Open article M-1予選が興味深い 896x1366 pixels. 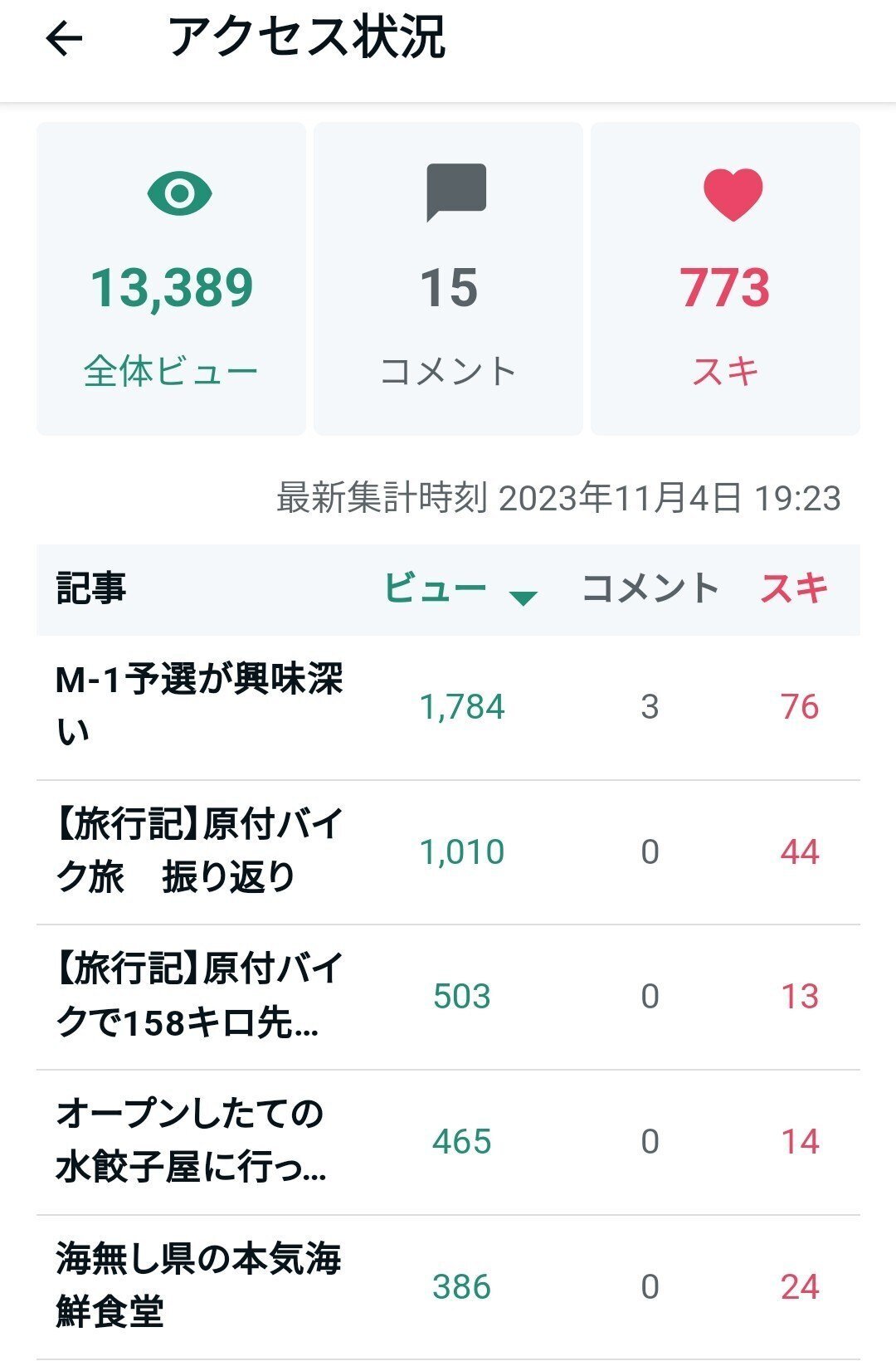[x=198, y=705]
